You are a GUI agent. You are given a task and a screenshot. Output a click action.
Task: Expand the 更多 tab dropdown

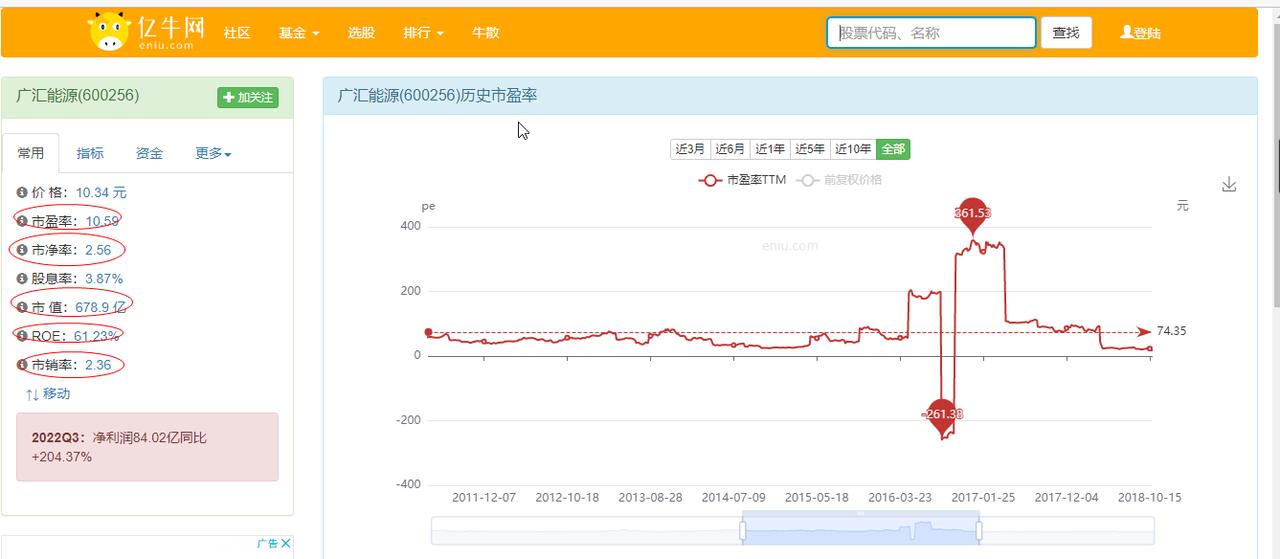coord(213,153)
